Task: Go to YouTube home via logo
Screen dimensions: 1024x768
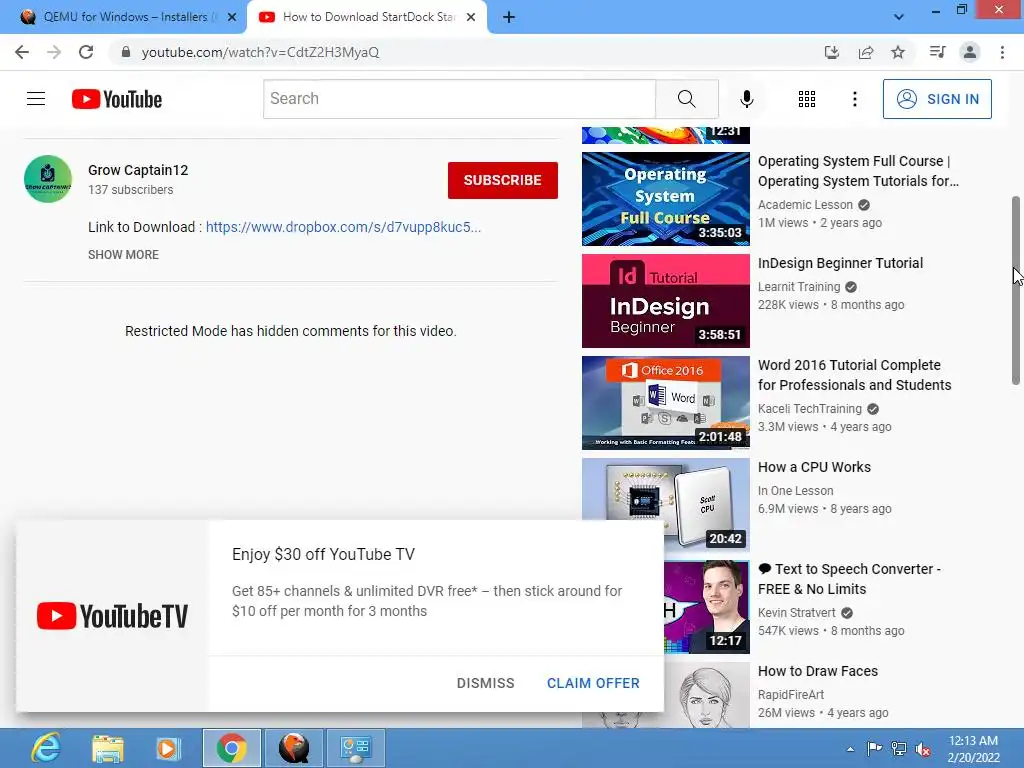Action: [117, 99]
